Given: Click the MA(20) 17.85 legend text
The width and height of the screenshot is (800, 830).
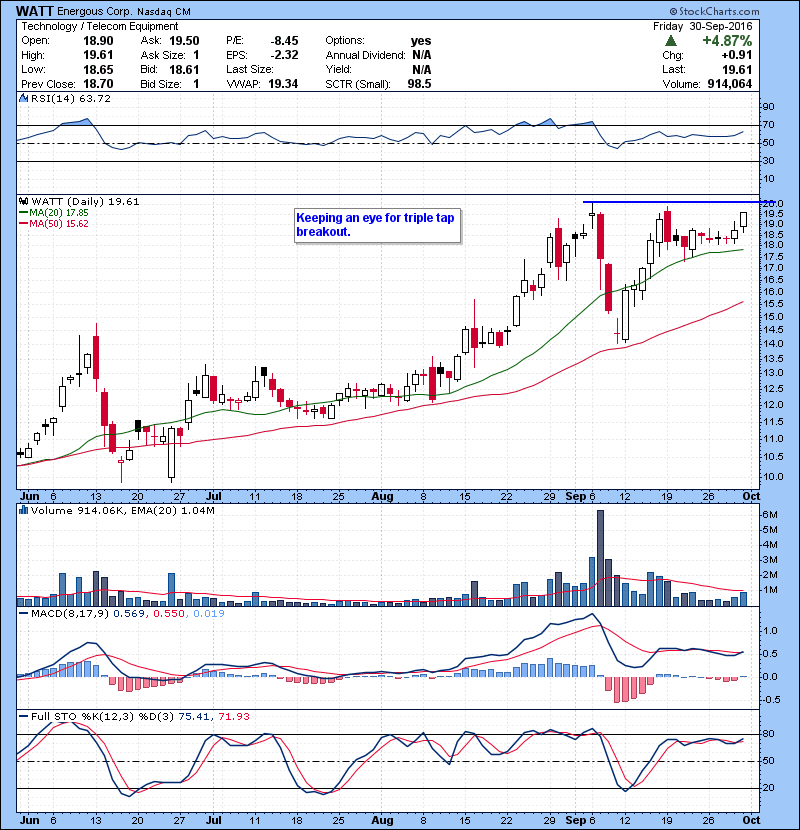Looking at the screenshot, I should [59, 213].
